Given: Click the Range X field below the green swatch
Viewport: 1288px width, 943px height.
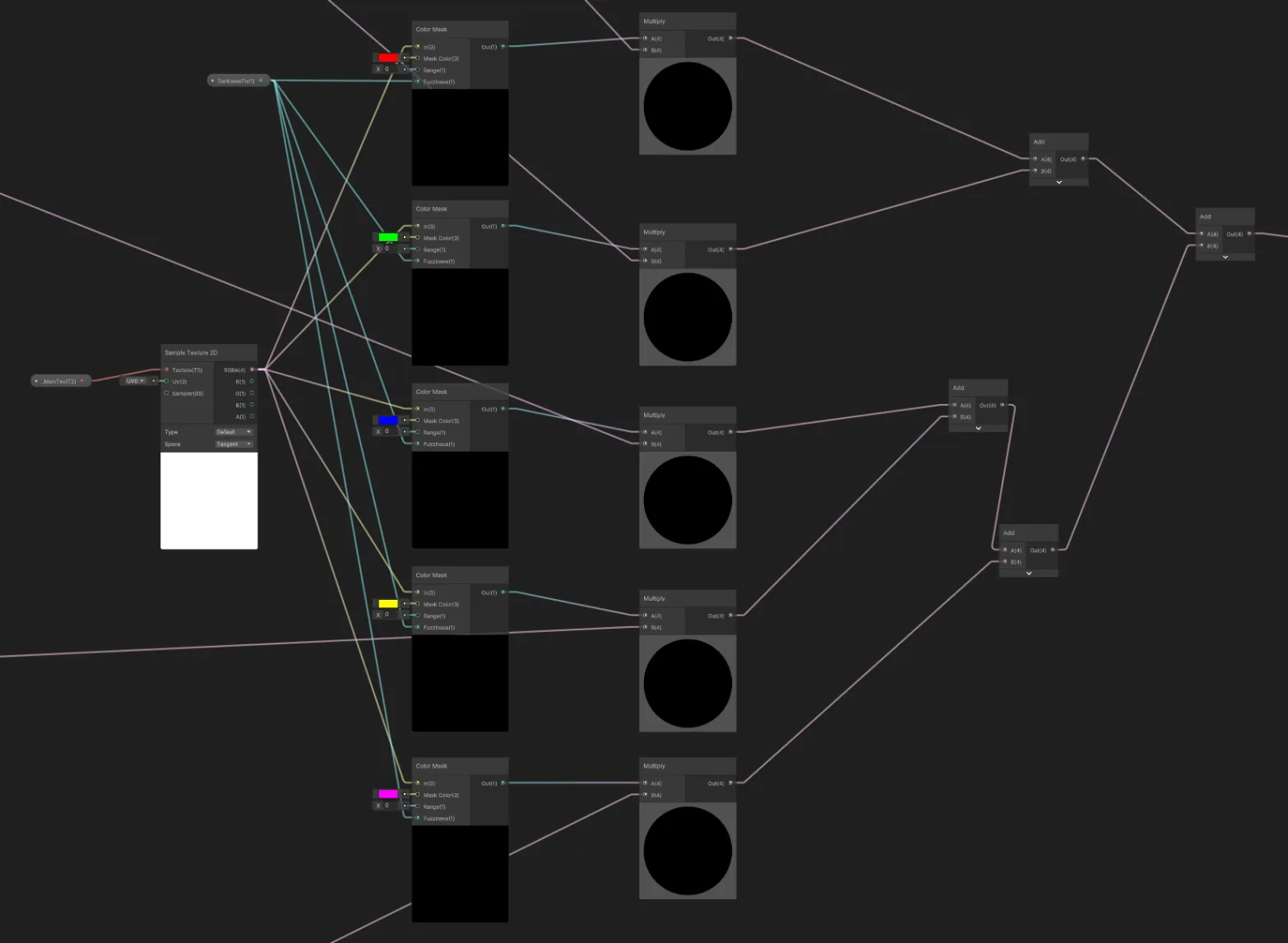Looking at the screenshot, I should (x=387, y=249).
